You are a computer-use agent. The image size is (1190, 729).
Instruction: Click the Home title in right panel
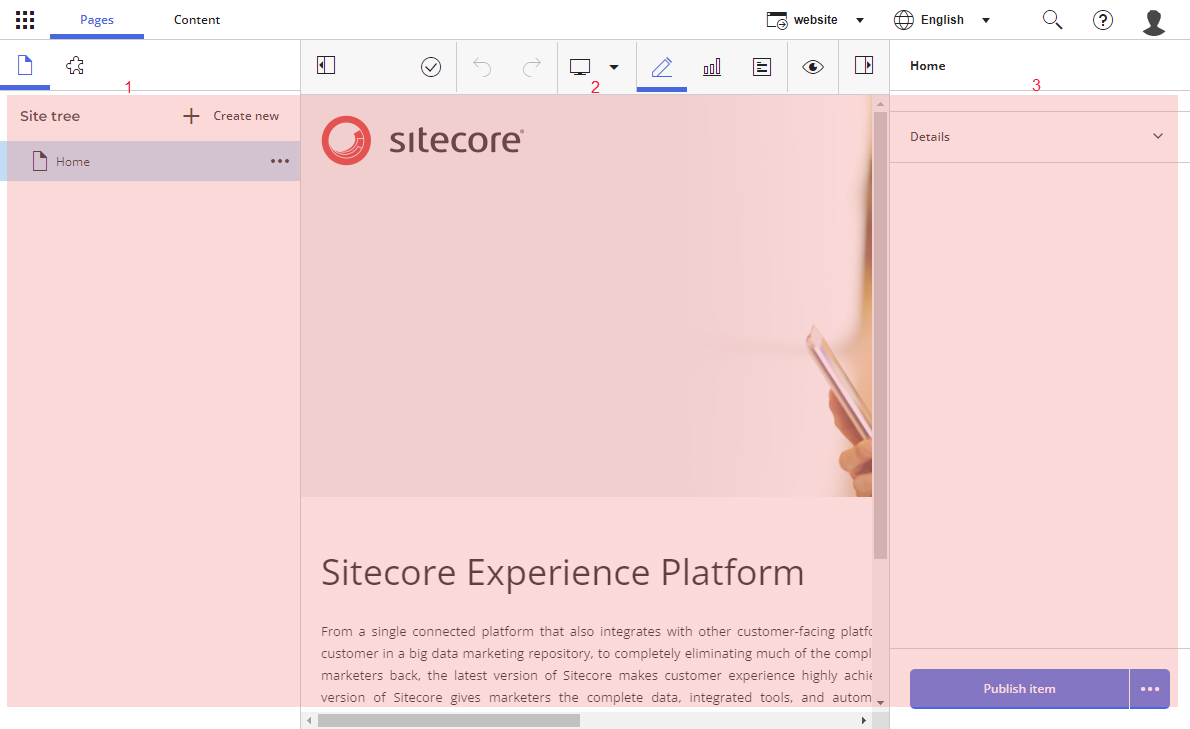(x=927, y=65)
